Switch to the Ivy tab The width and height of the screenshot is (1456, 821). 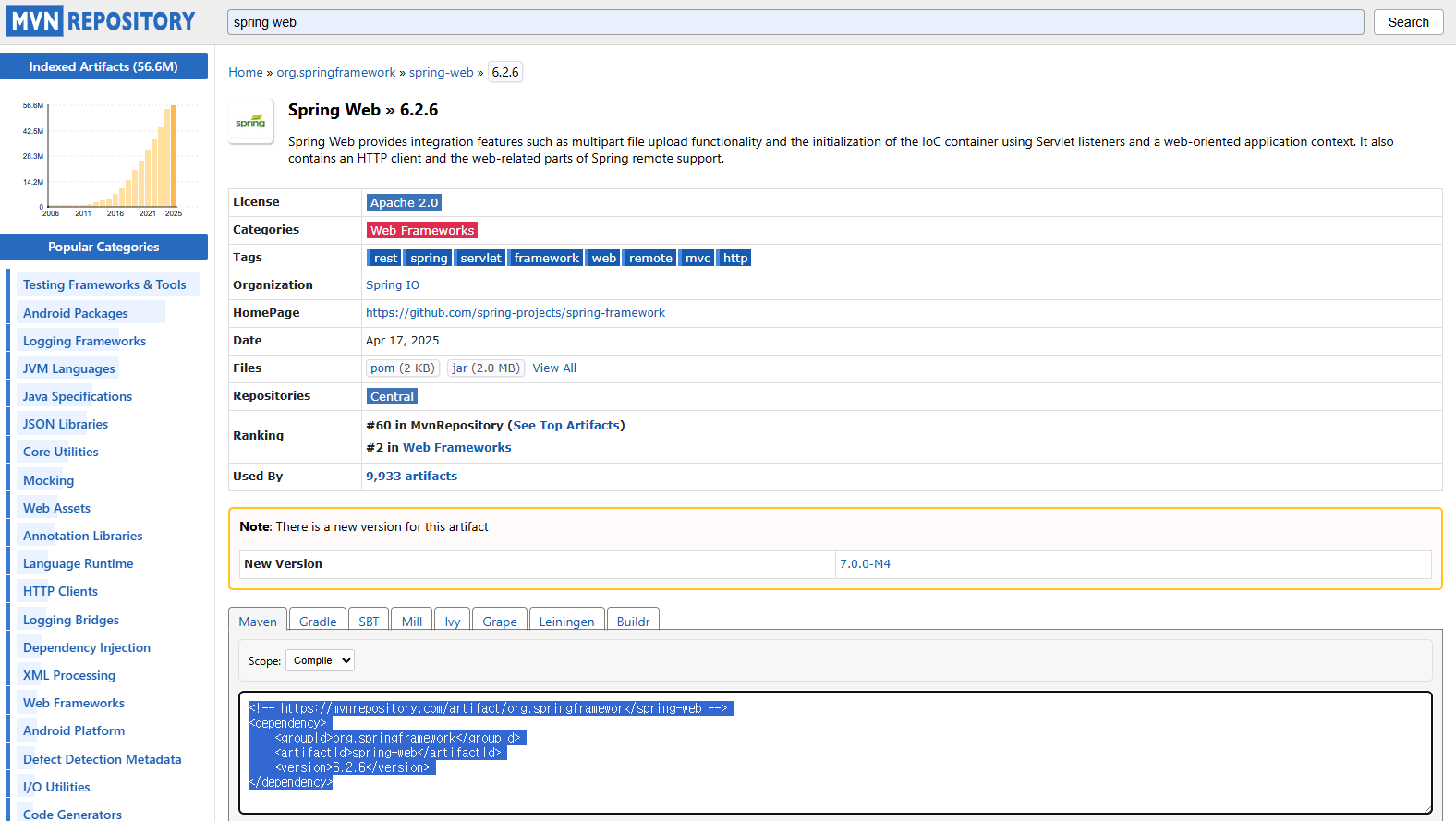(453, 622)
